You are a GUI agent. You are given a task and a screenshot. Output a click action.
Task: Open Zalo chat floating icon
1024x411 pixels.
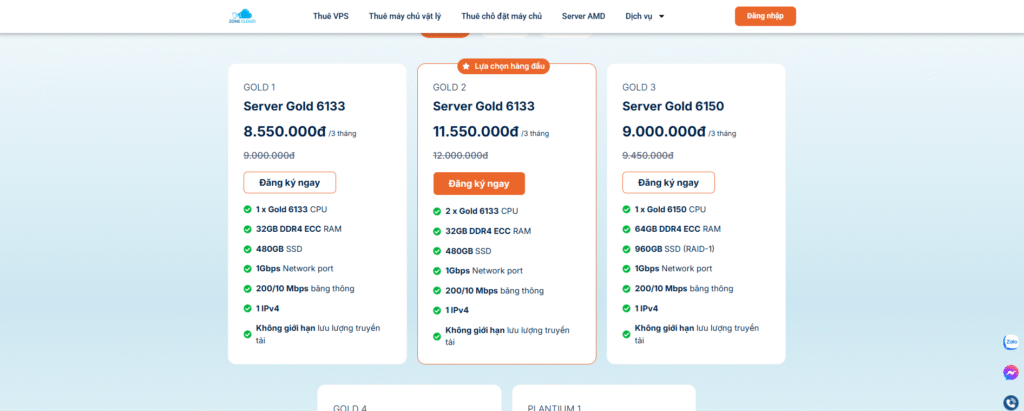[1011, 342]
